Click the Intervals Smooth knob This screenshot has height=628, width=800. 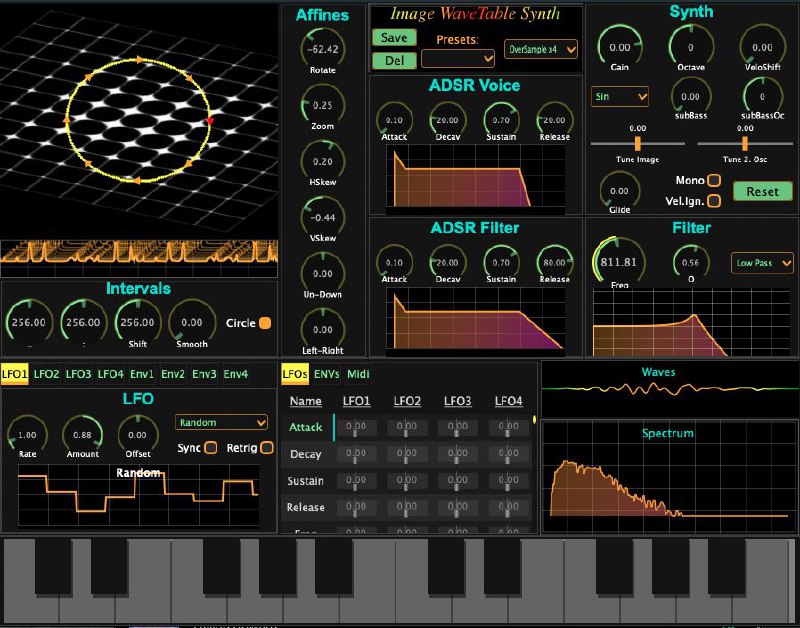tap(192, 322)
